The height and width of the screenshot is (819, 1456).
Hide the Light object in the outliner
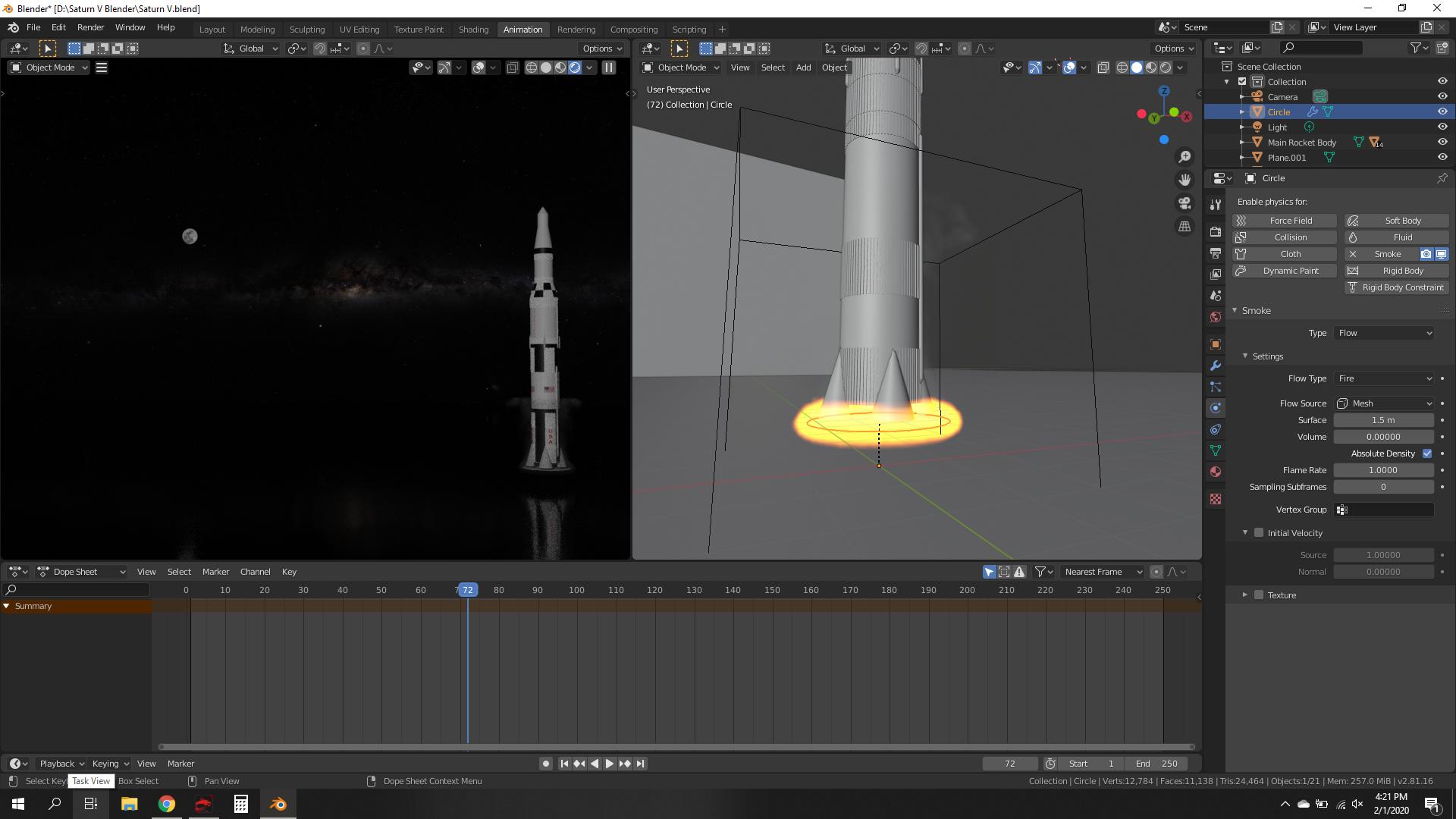(1442, 127)
